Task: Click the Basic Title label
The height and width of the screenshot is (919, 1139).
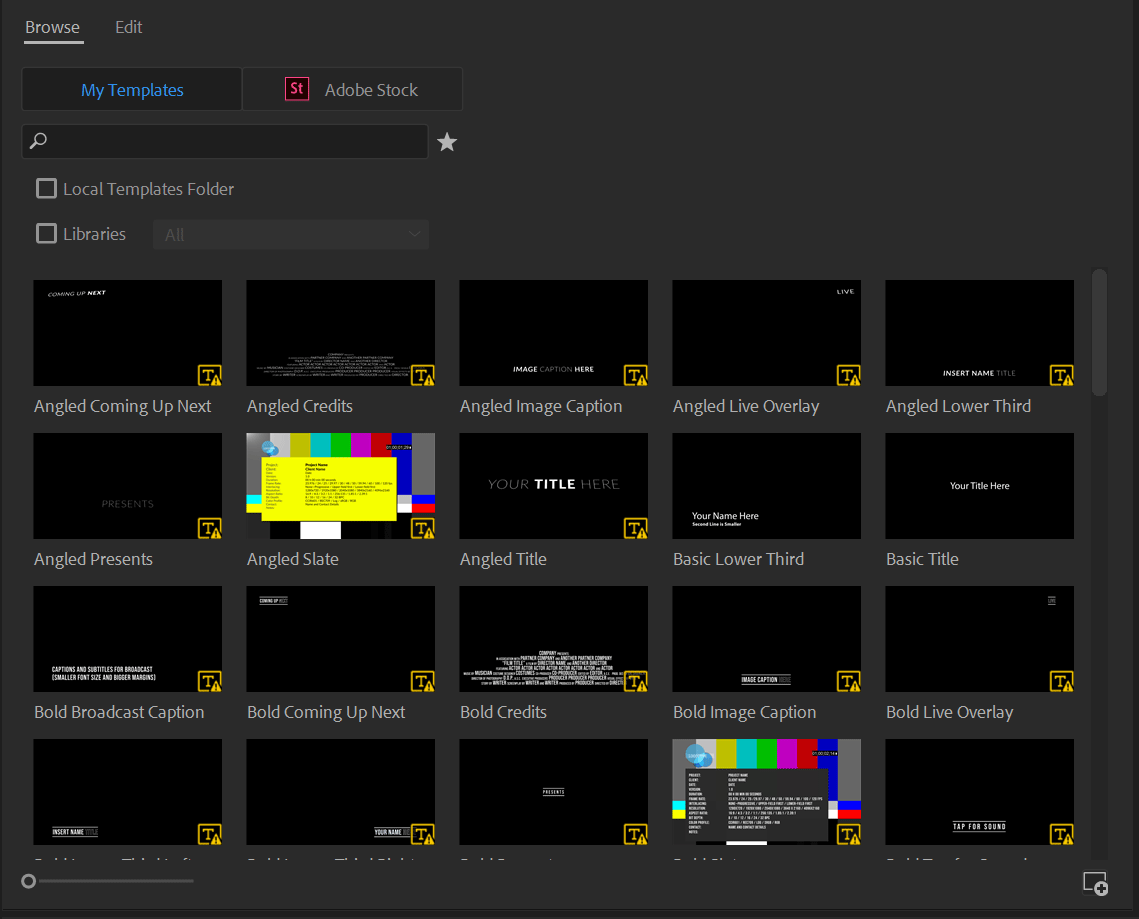Action: pyautogui.click(x=923, y=559)
